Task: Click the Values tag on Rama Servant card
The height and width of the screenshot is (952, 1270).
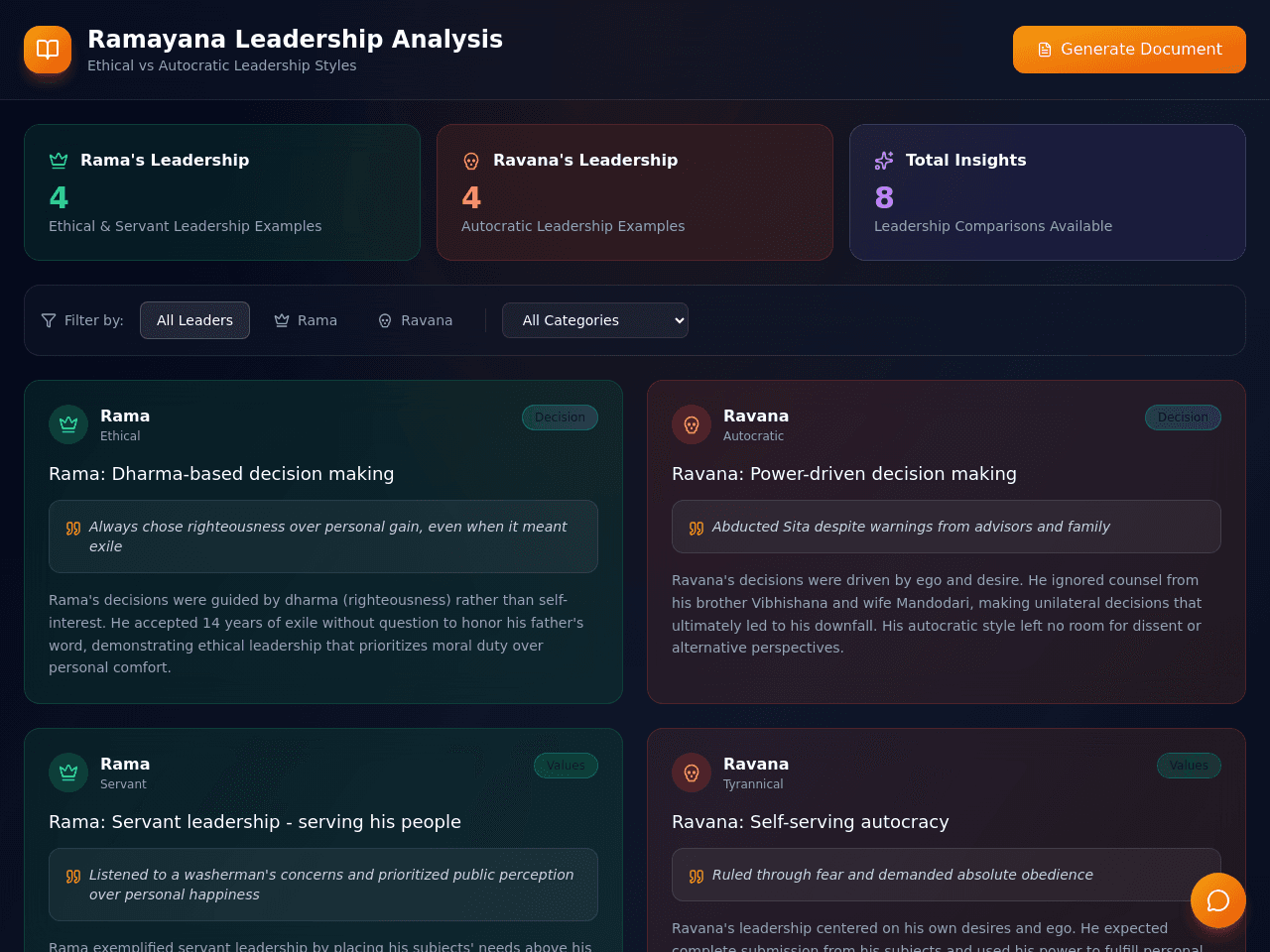Action: pos(566,766)
